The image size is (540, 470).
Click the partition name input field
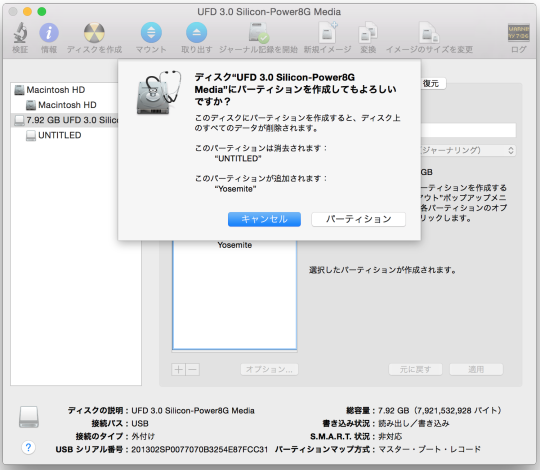468,130
